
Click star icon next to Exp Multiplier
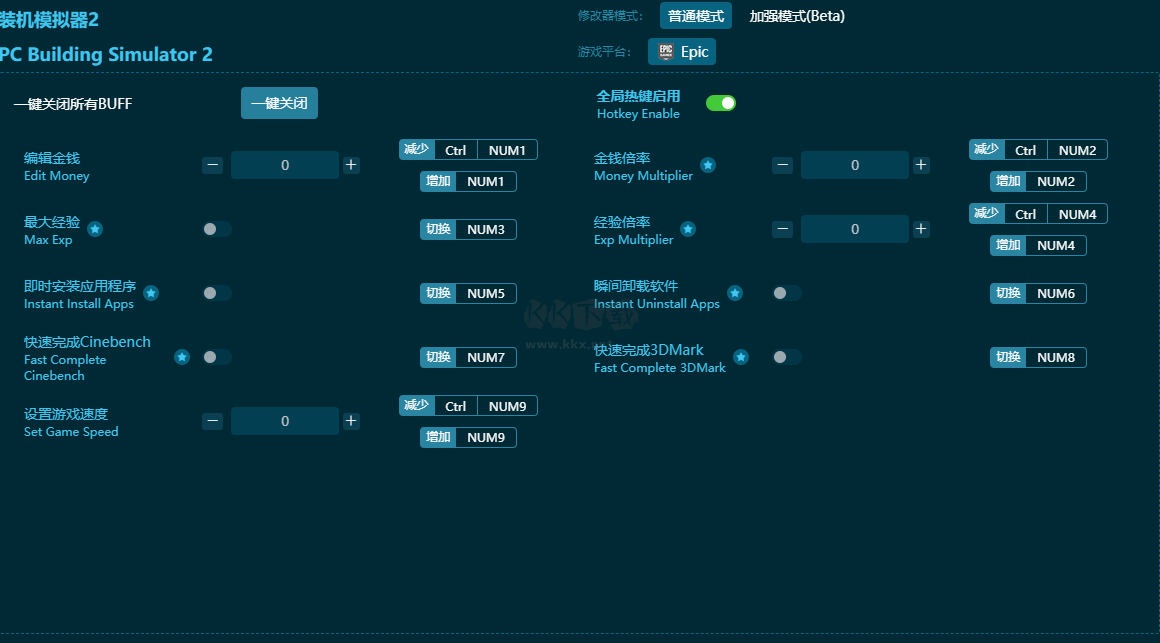click(688, 229)
